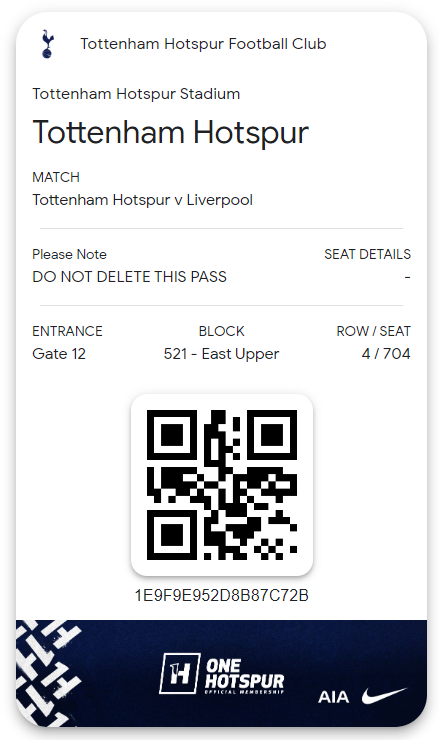Click the Nike swoosh logo
Screen dimensions: 439x740
pyautogui.click(x=384, y=696)
